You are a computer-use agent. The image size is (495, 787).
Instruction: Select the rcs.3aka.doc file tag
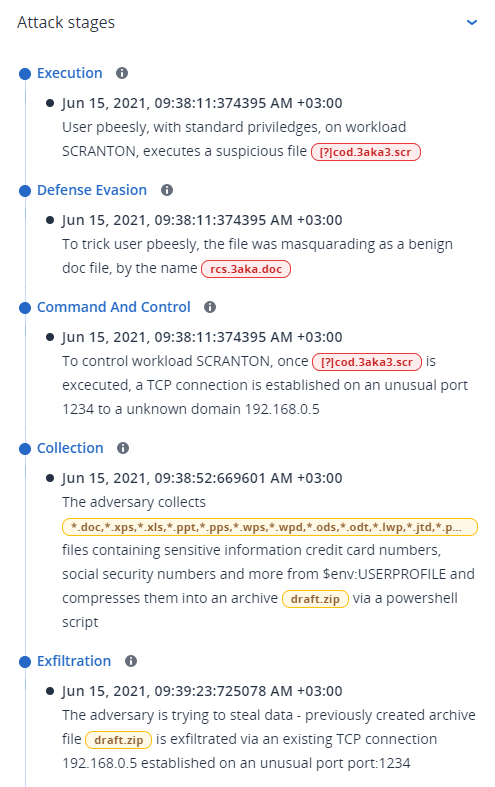(246, 269)
